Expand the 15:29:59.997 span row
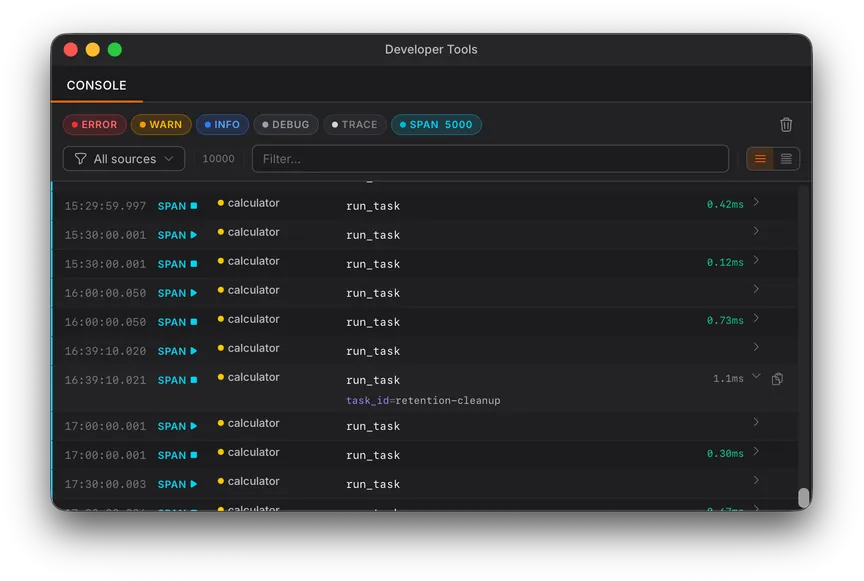Viewport: 864px width, 581px height. [756, 202]
